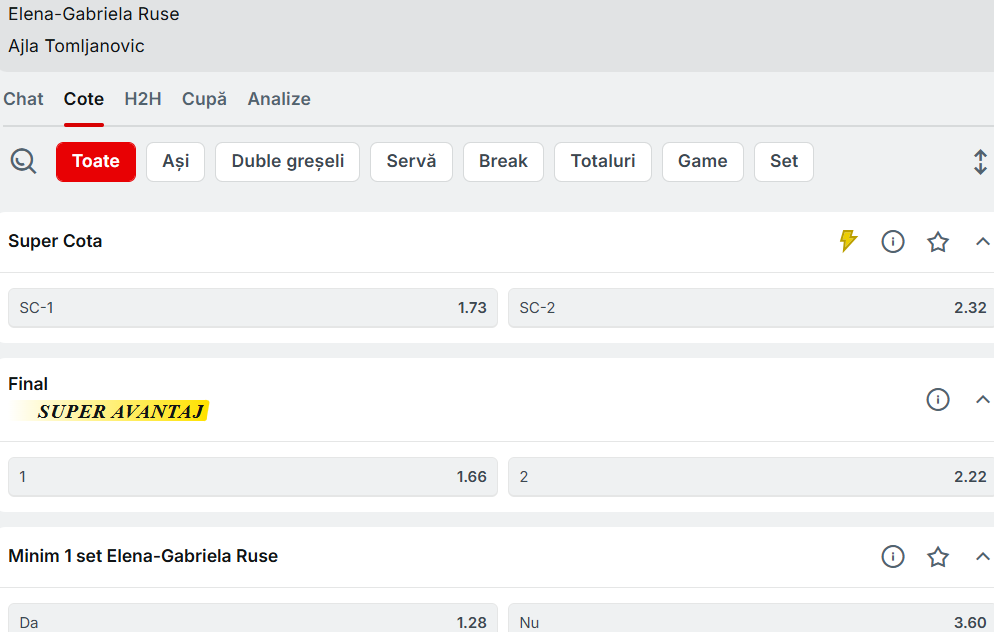
Task: Click the Super Cota lightning bolt icon
Action: point(848,241)
